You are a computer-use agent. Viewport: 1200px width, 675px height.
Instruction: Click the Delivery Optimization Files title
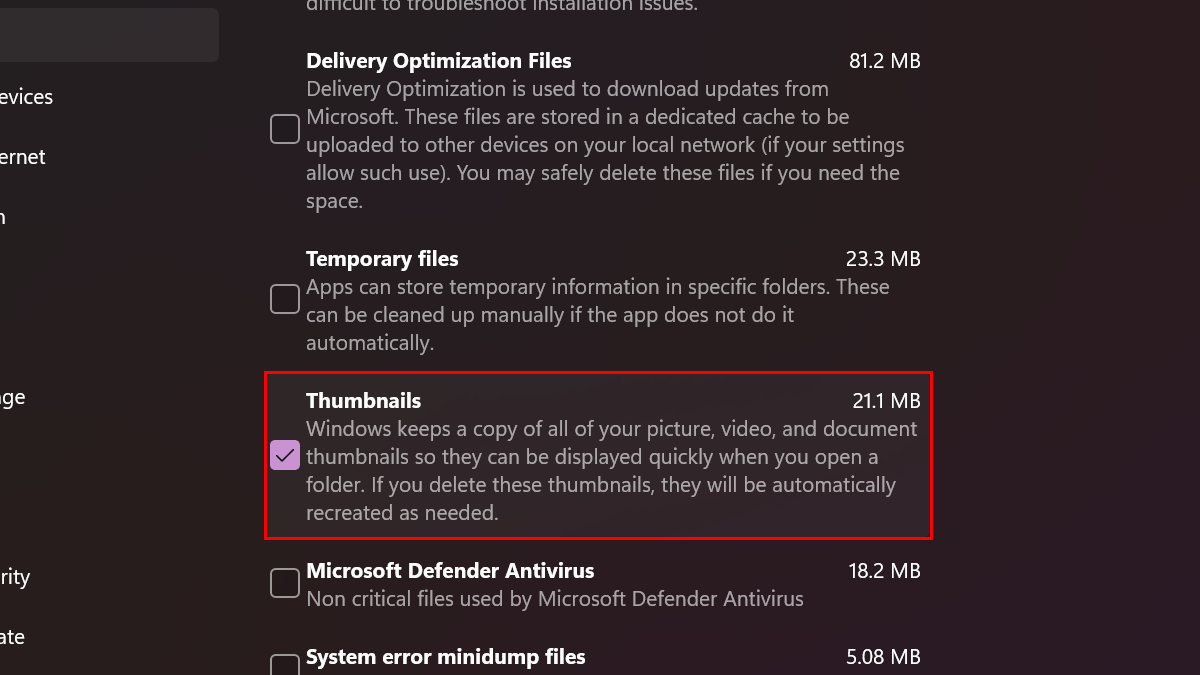click(x=438, y=61)
